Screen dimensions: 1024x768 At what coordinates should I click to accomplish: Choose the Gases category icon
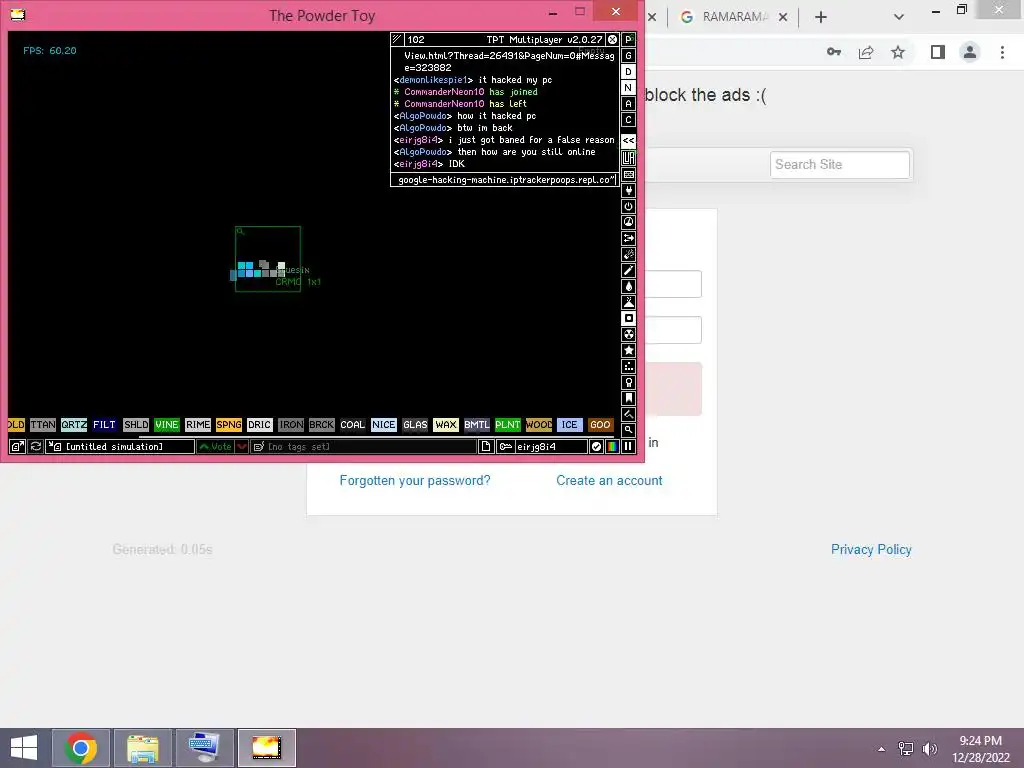[x=628, y=270]
